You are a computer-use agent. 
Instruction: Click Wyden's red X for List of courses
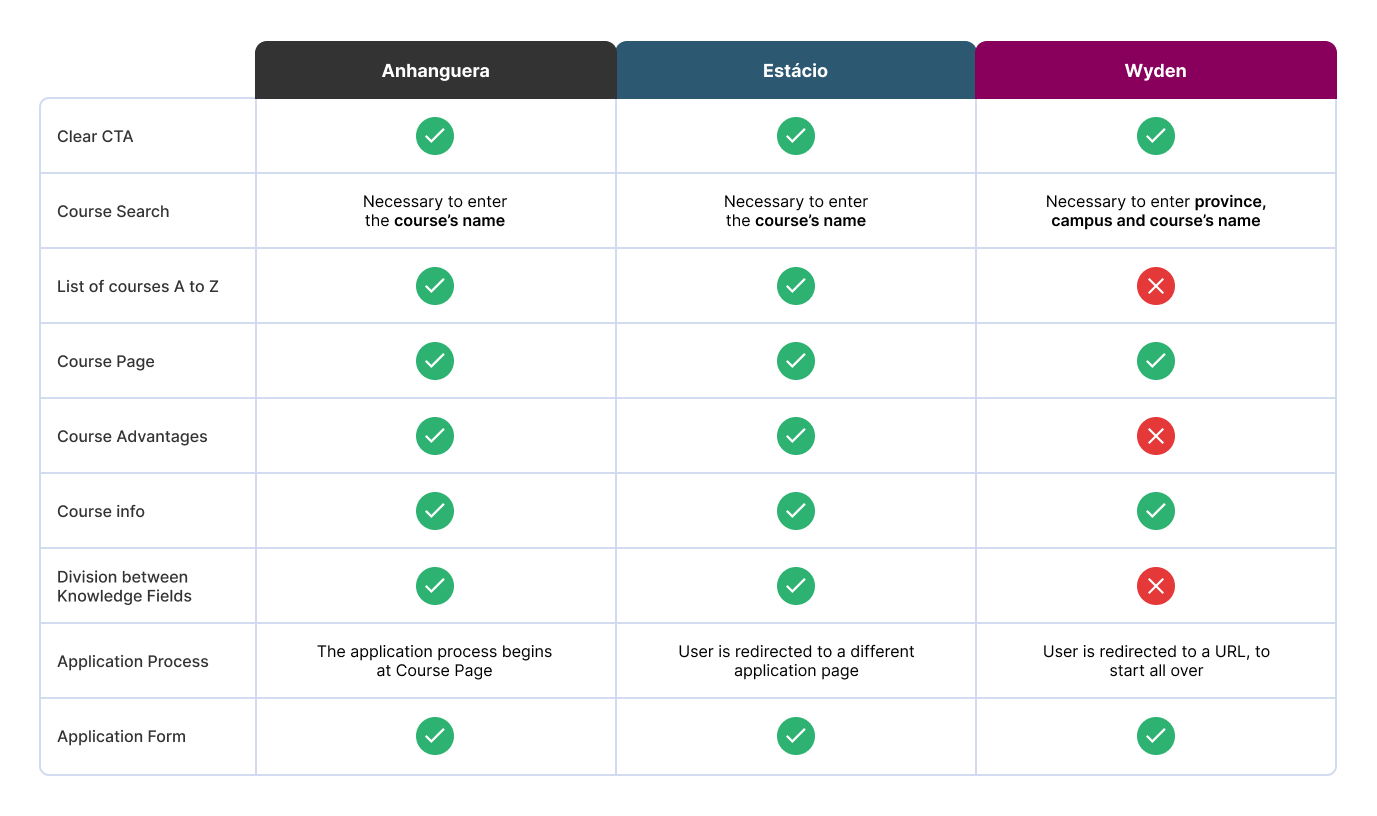point(1155,286)
